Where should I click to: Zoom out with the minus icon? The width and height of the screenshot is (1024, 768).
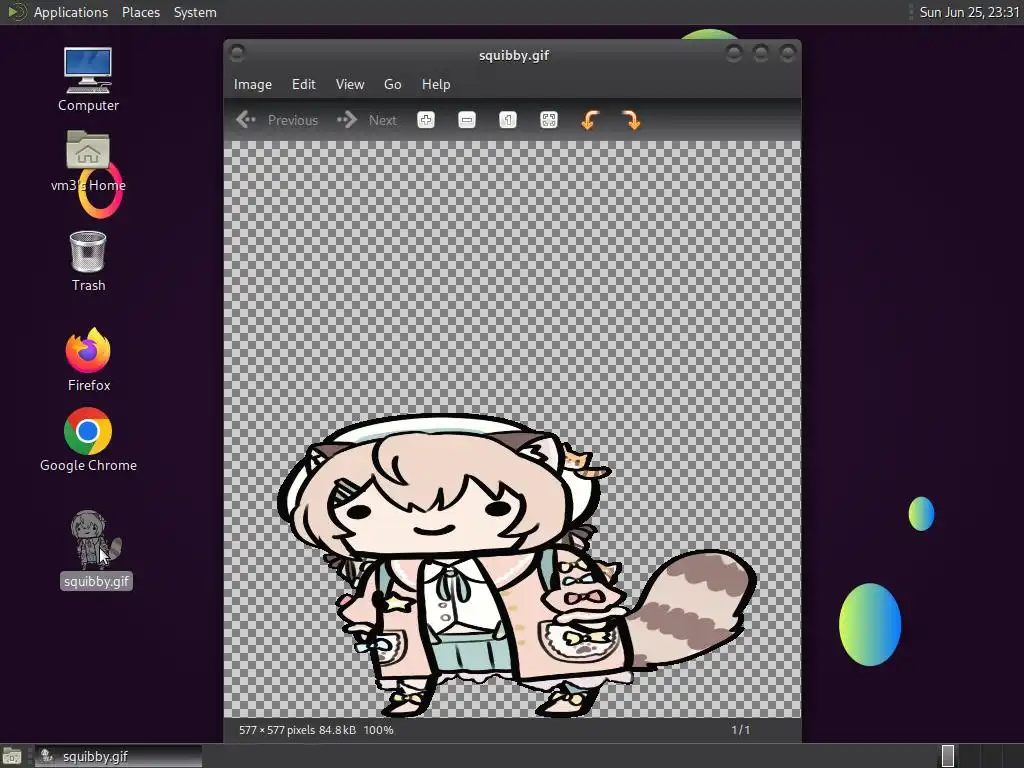point(467,120)
